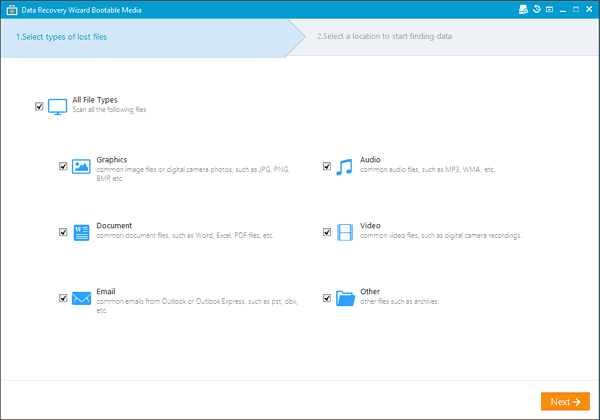
Task: Toggle the Video checkbox
Action: (327, 232)
